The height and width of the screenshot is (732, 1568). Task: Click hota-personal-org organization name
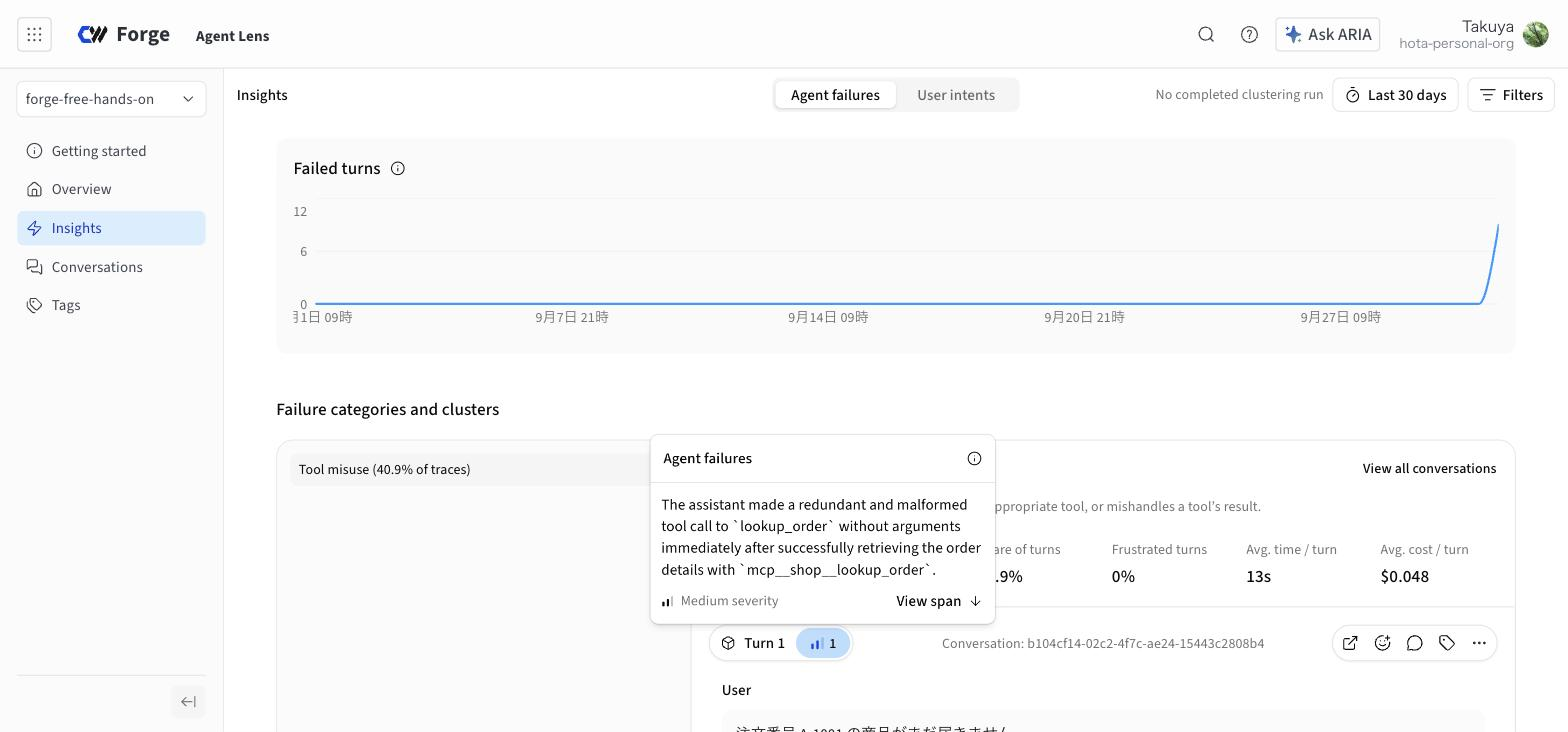pyautogui.click(x=1456, y=43)
